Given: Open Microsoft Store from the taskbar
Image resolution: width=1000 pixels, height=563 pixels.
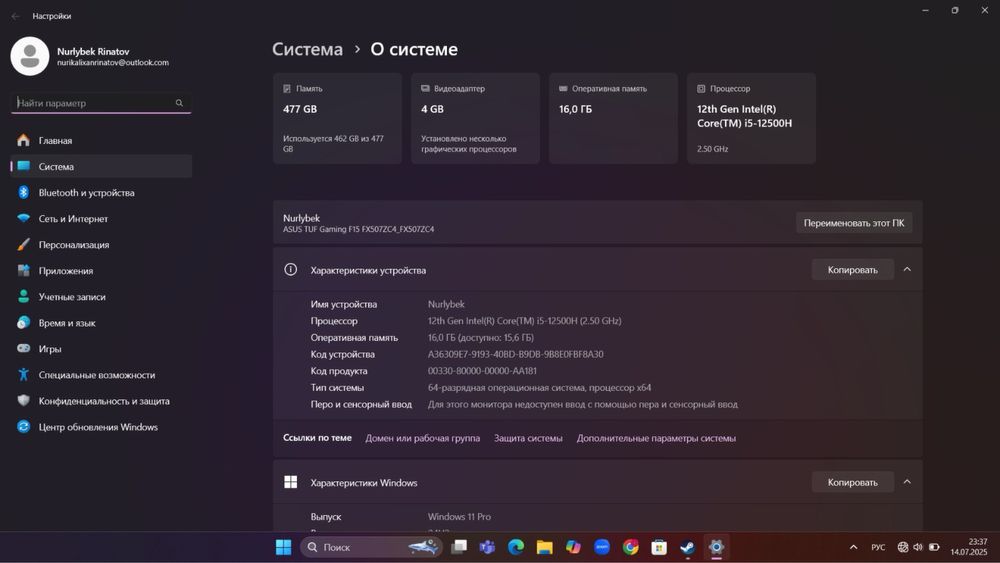Looking at the screenshot, I should 659,547.
